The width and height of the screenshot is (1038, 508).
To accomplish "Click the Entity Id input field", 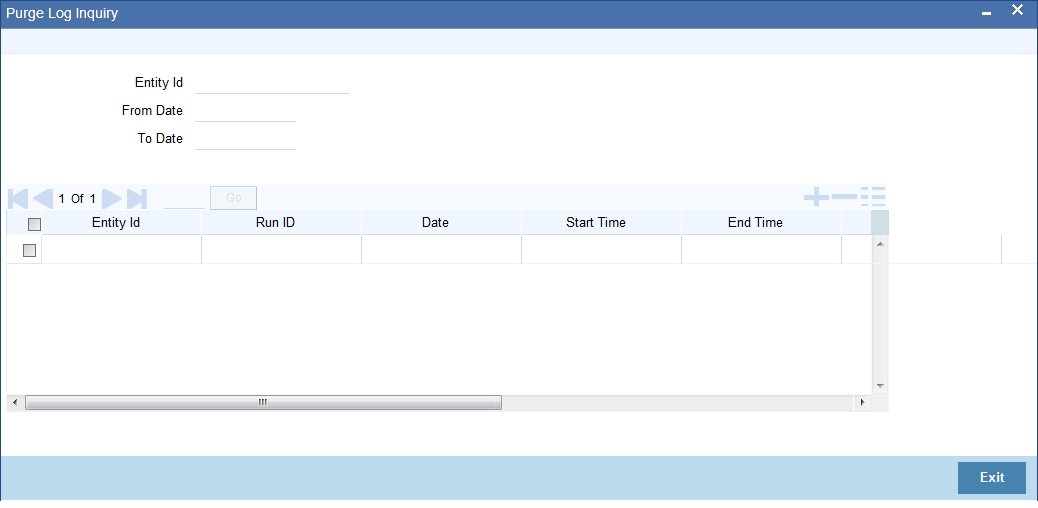I will [x=272, y=83].
